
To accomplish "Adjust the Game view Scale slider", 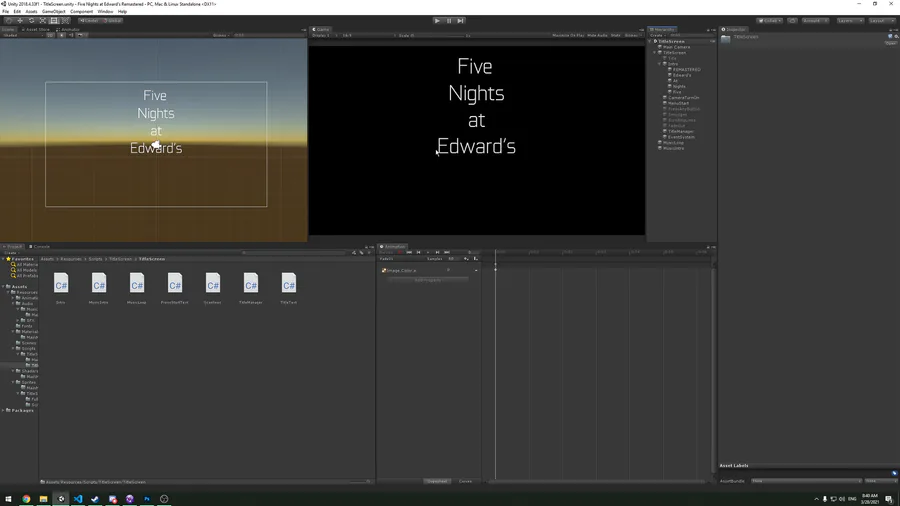I will pyautogui.click(x=439, y=36).
